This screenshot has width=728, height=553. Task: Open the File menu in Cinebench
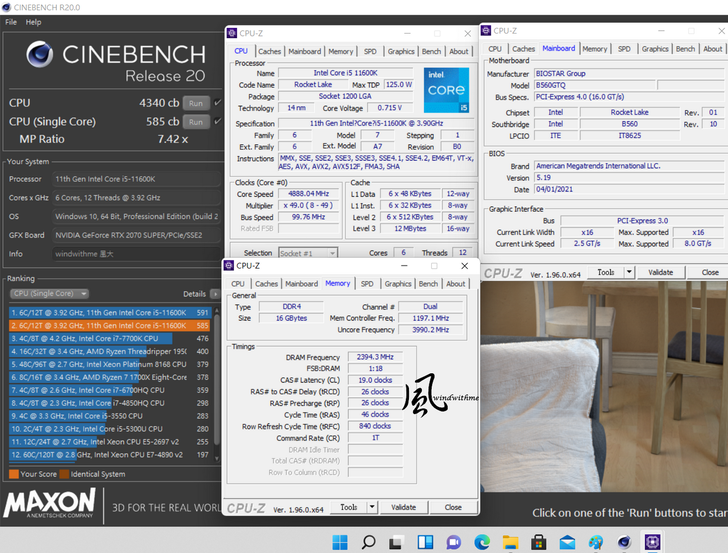click(x=10, y=21)
